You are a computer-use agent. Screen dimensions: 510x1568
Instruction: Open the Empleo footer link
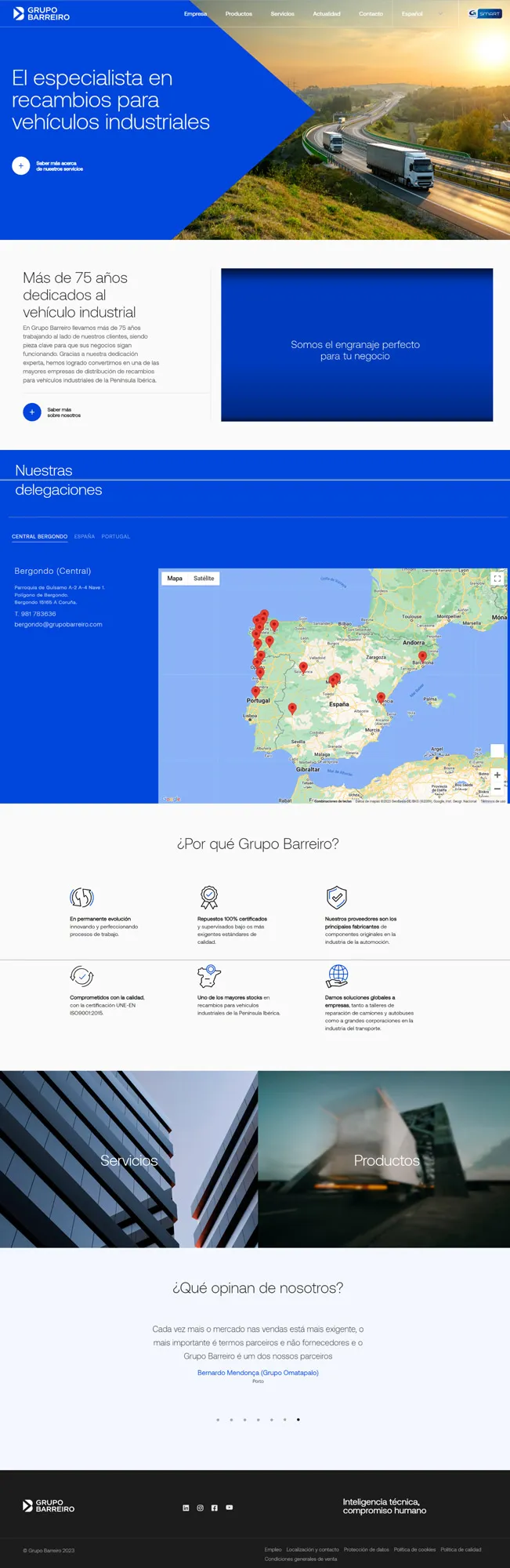coord(273,1550)
